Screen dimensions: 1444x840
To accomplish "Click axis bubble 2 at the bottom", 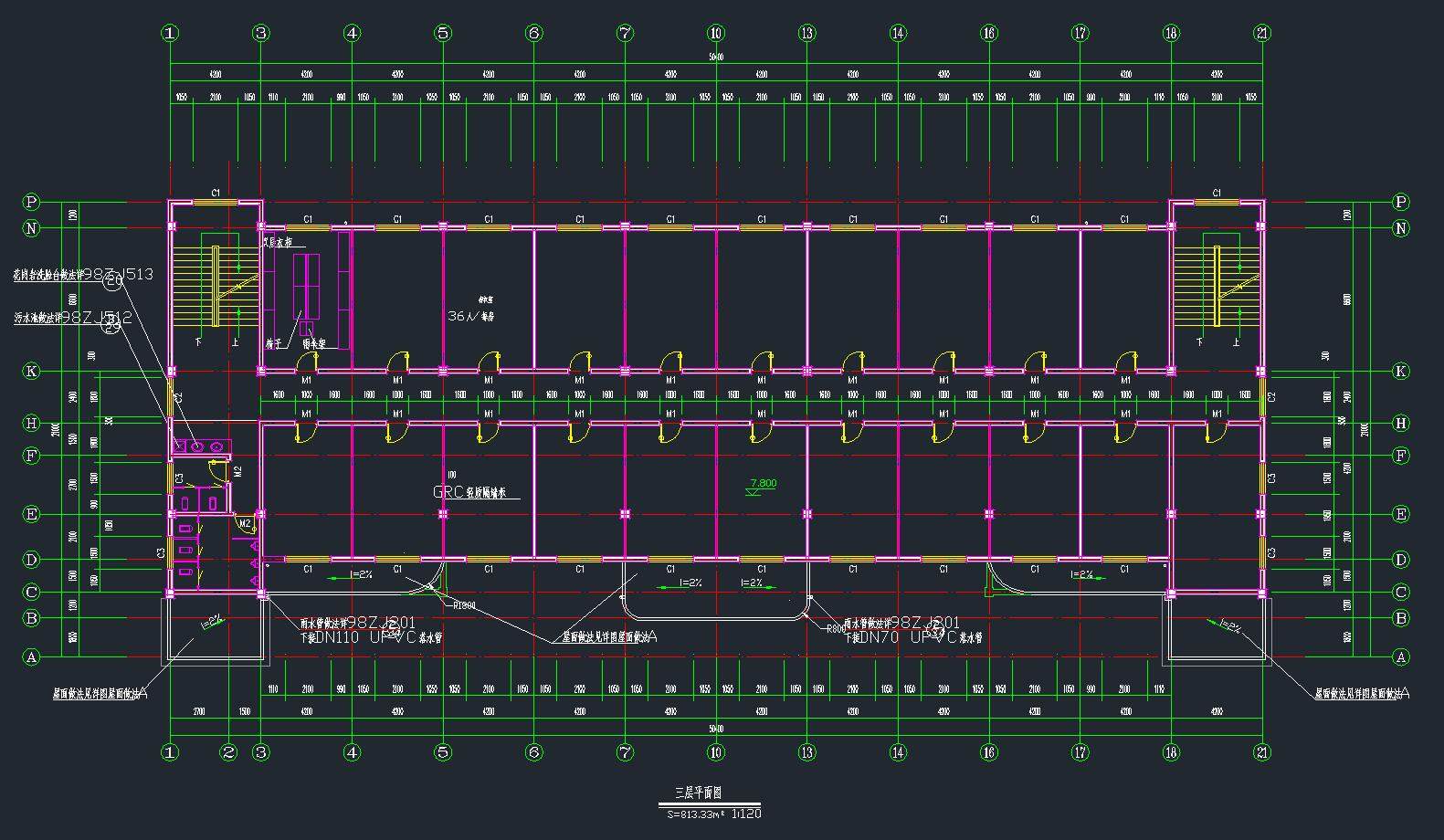I will coord(228,752).
